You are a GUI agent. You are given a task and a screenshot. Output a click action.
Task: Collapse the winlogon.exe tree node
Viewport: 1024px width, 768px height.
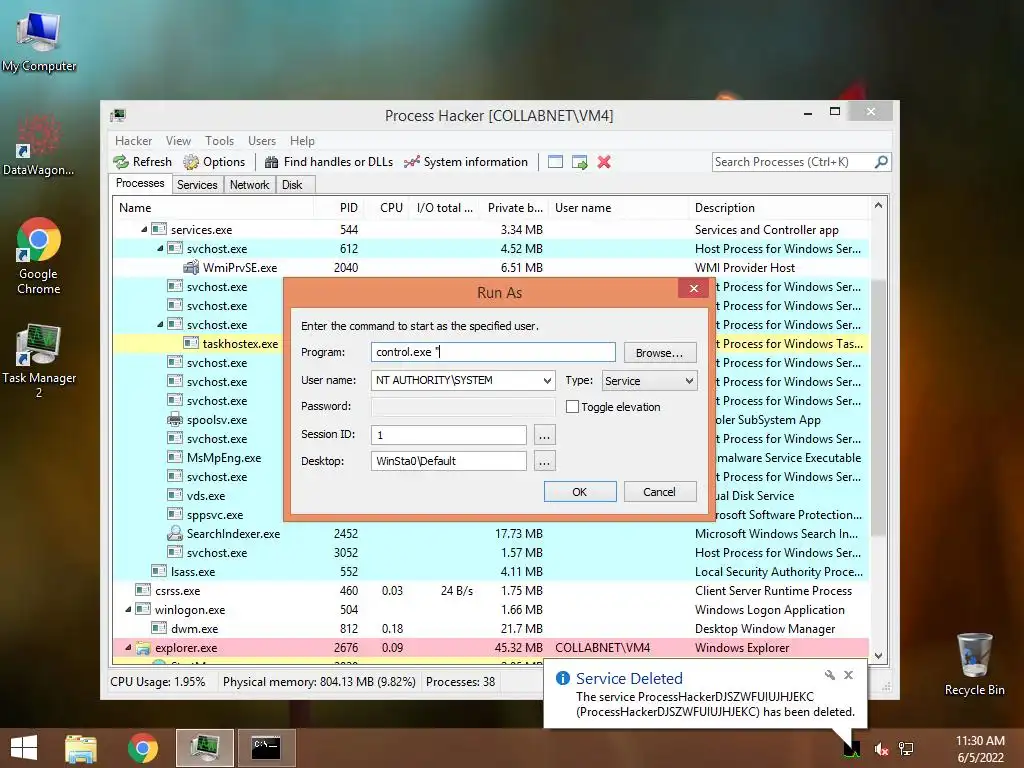click(x=128, y=609)
